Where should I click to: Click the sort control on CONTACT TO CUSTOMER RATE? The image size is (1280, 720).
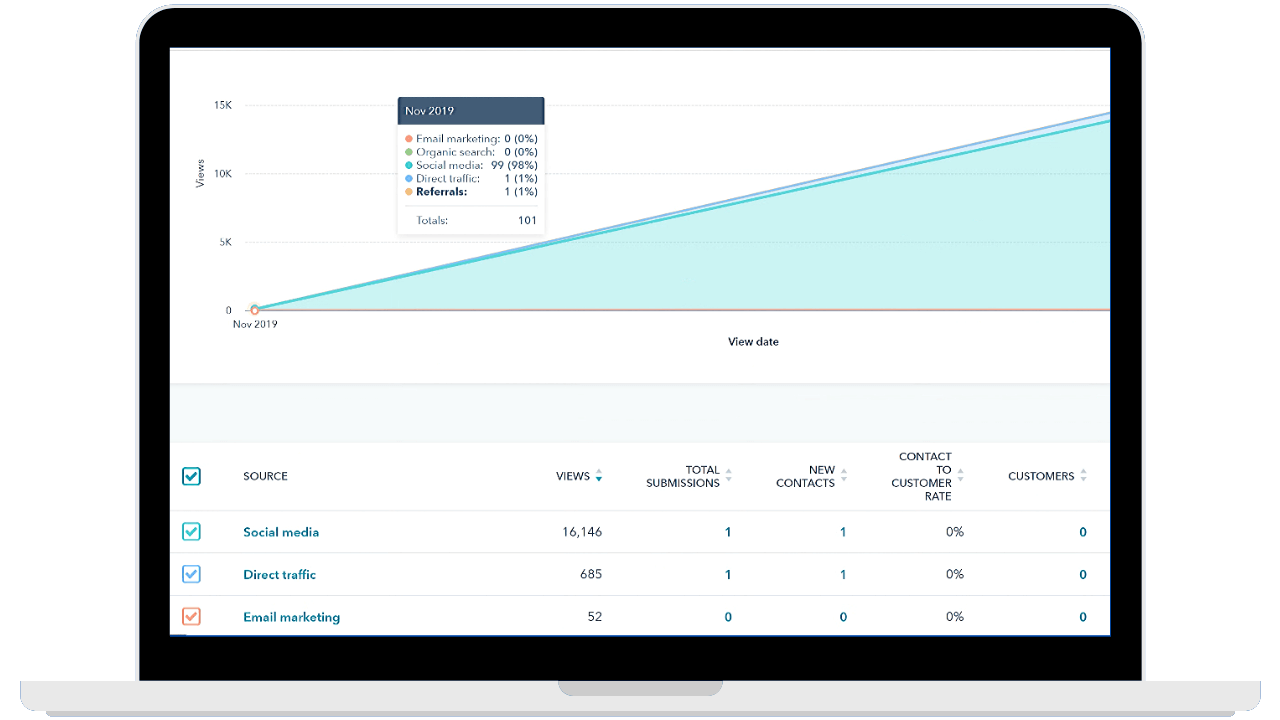960,476
